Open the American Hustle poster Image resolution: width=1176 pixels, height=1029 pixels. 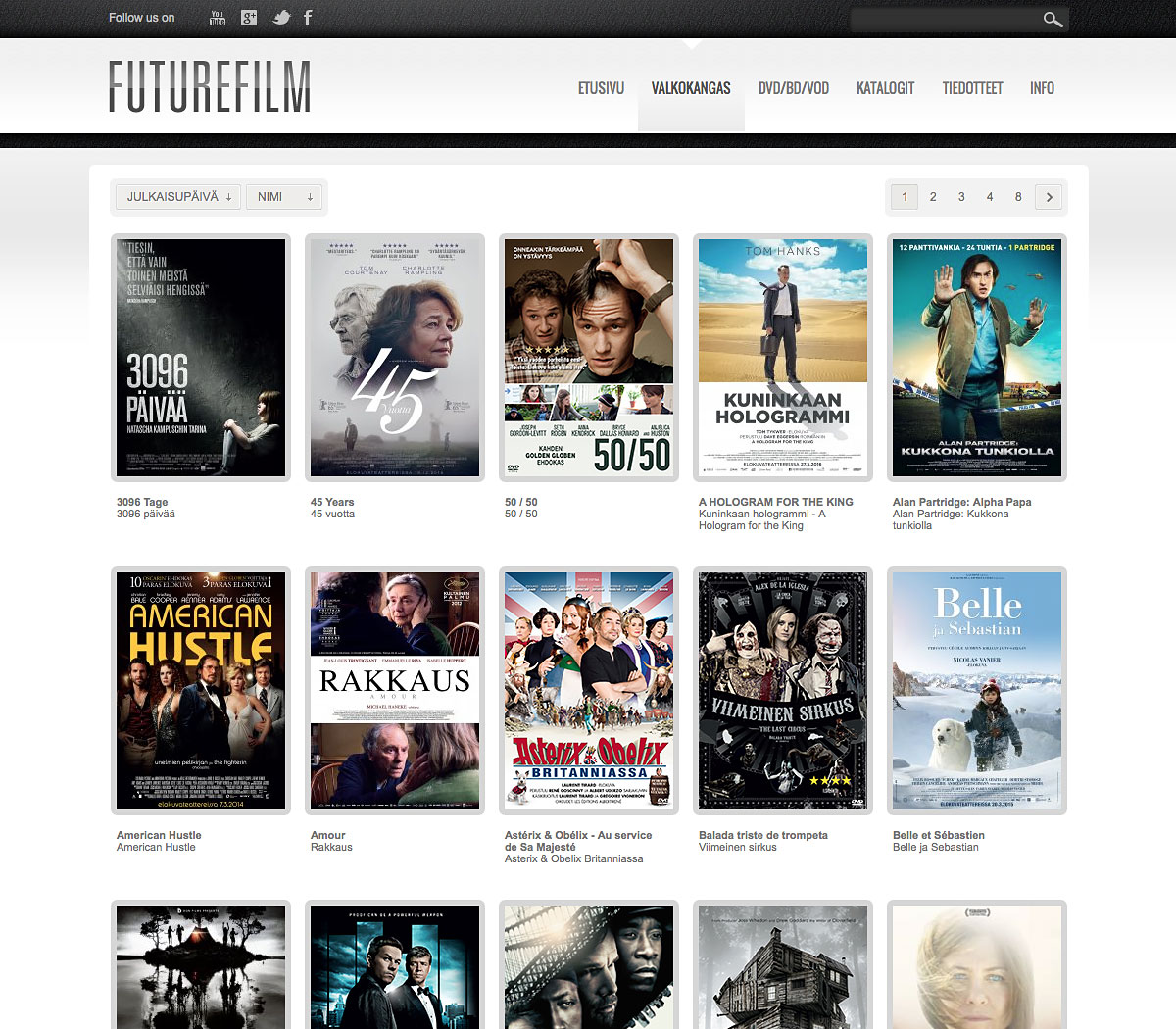point(201,691)
